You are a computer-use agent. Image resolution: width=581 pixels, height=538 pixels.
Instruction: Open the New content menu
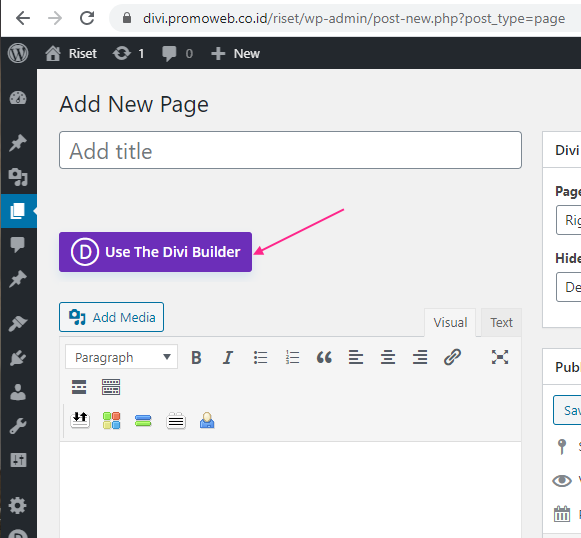pos(235,53)
